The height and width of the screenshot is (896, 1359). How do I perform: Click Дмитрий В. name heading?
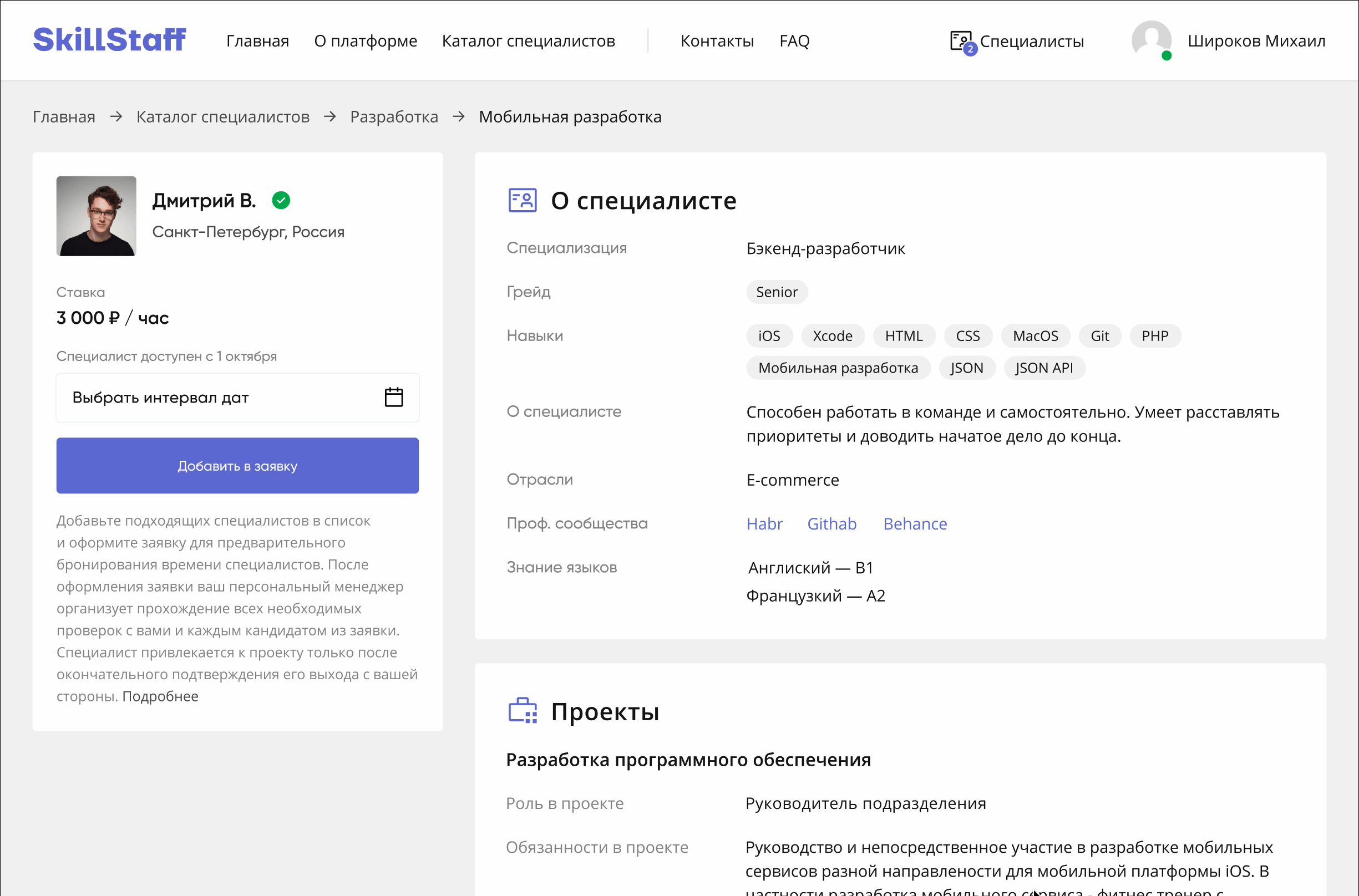[204, 201]
